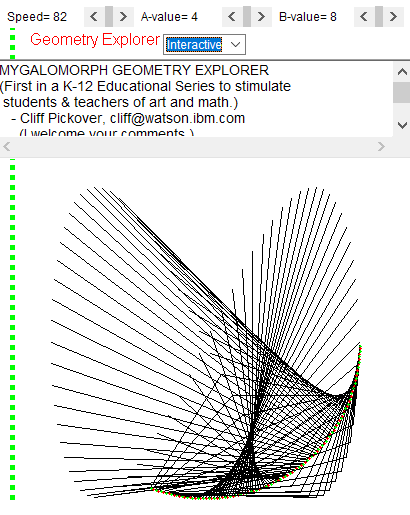Decrease A-value with its left arrow
Screen dimensions: 410x515
click(x=232, y=16)
